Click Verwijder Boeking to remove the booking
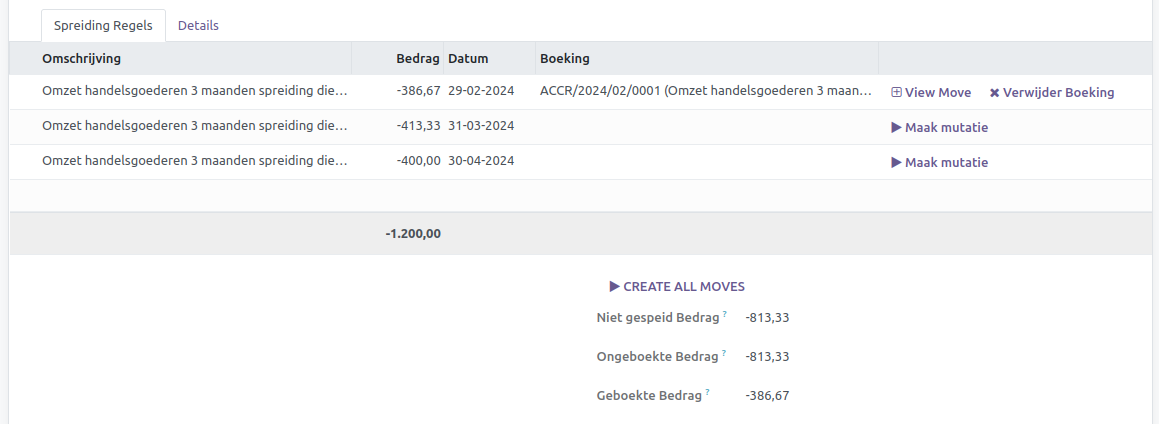Image resolution: width=1159 pixels, height=424 pixels. [1051, 92]
